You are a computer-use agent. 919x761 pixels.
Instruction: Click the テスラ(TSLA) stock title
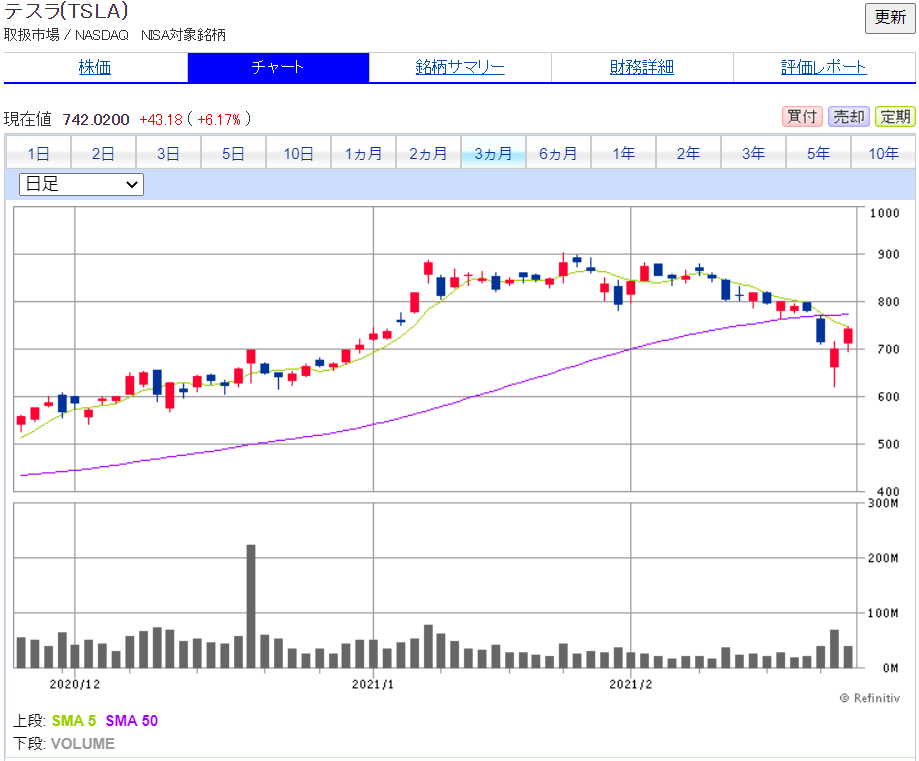pyautogui.click(x=66, y=11)
